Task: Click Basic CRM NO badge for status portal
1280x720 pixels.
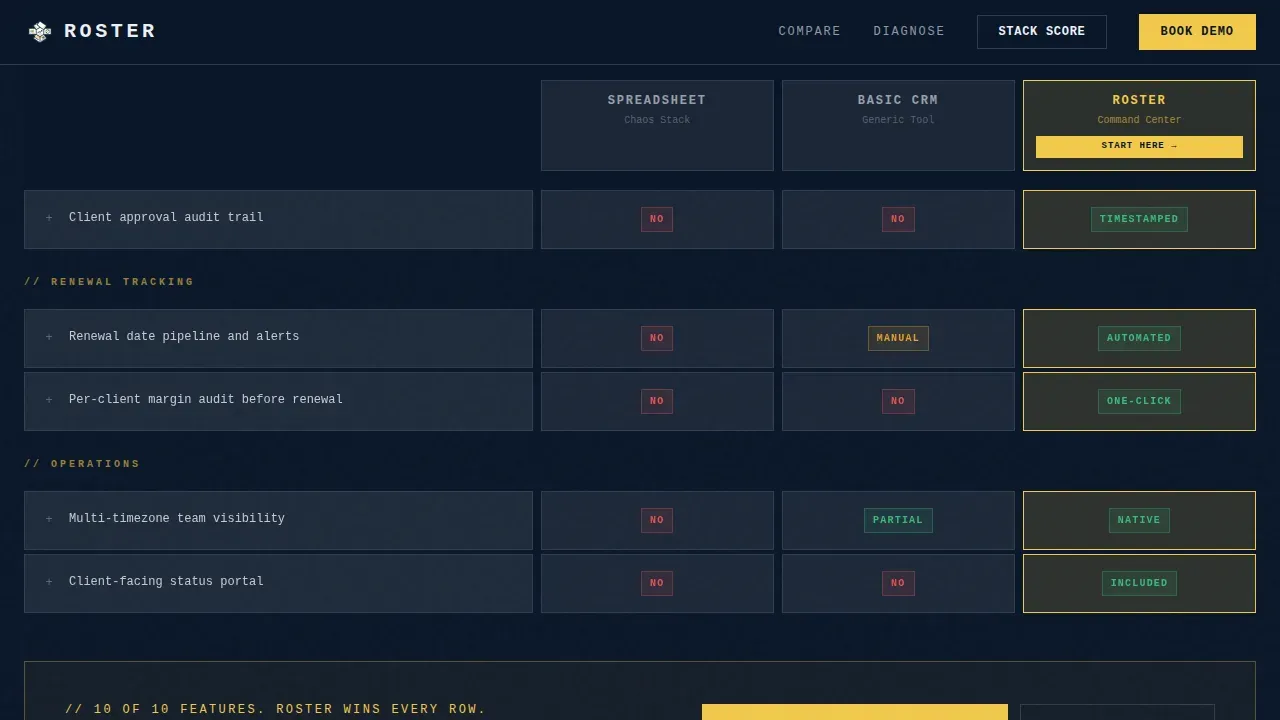Action: tap(898, 583)
